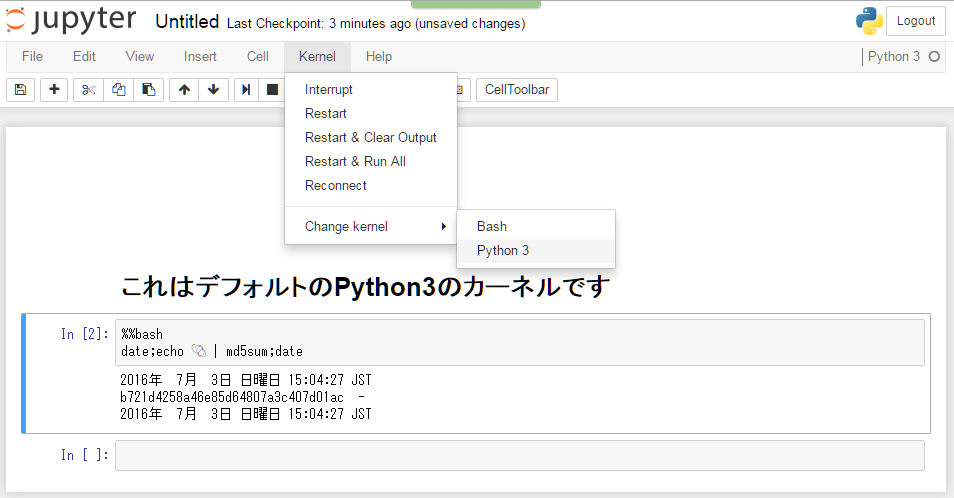Move selected cell down arrow

214,90
